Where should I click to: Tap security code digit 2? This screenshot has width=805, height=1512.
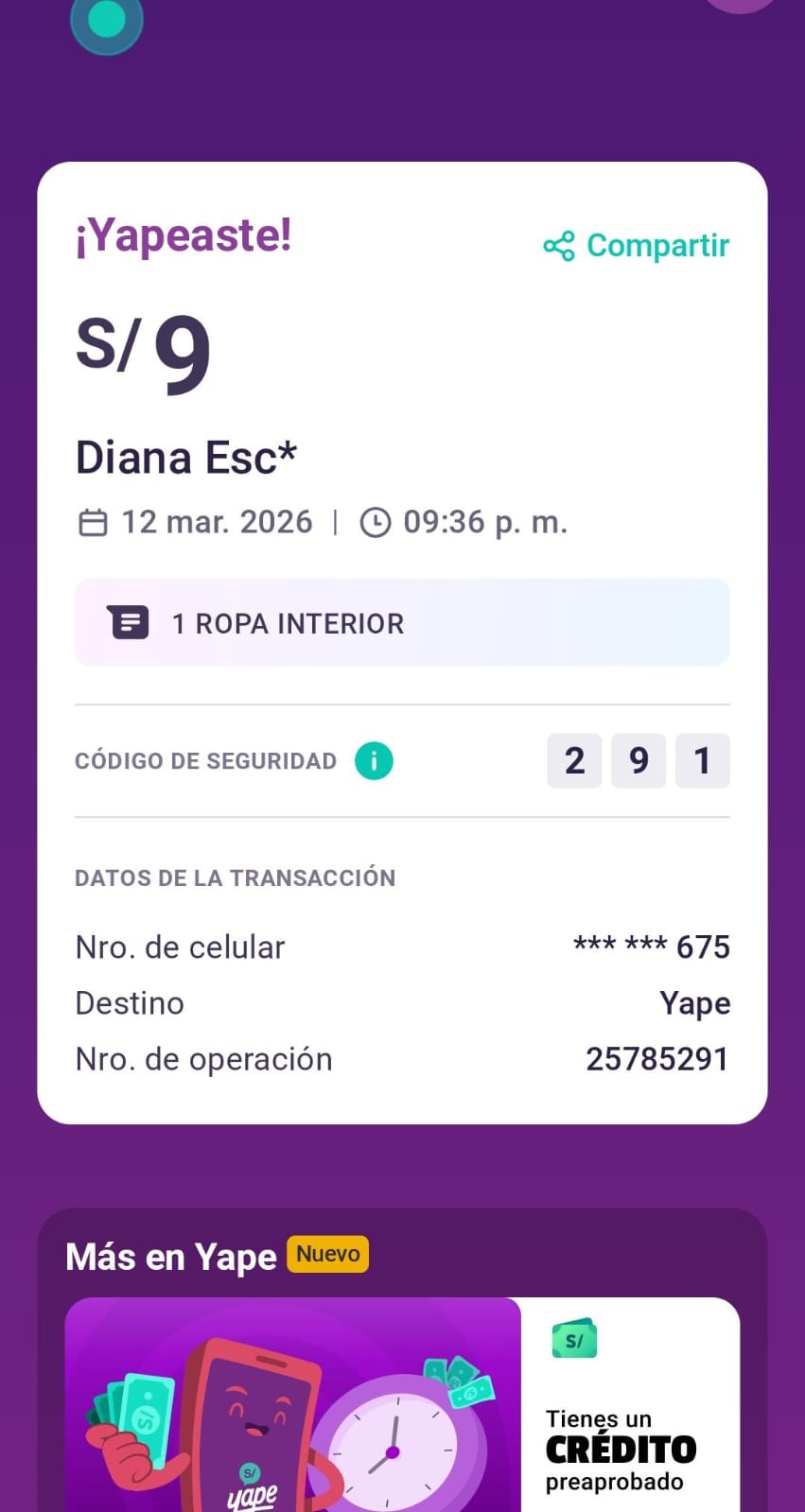[x=574, y=760]
